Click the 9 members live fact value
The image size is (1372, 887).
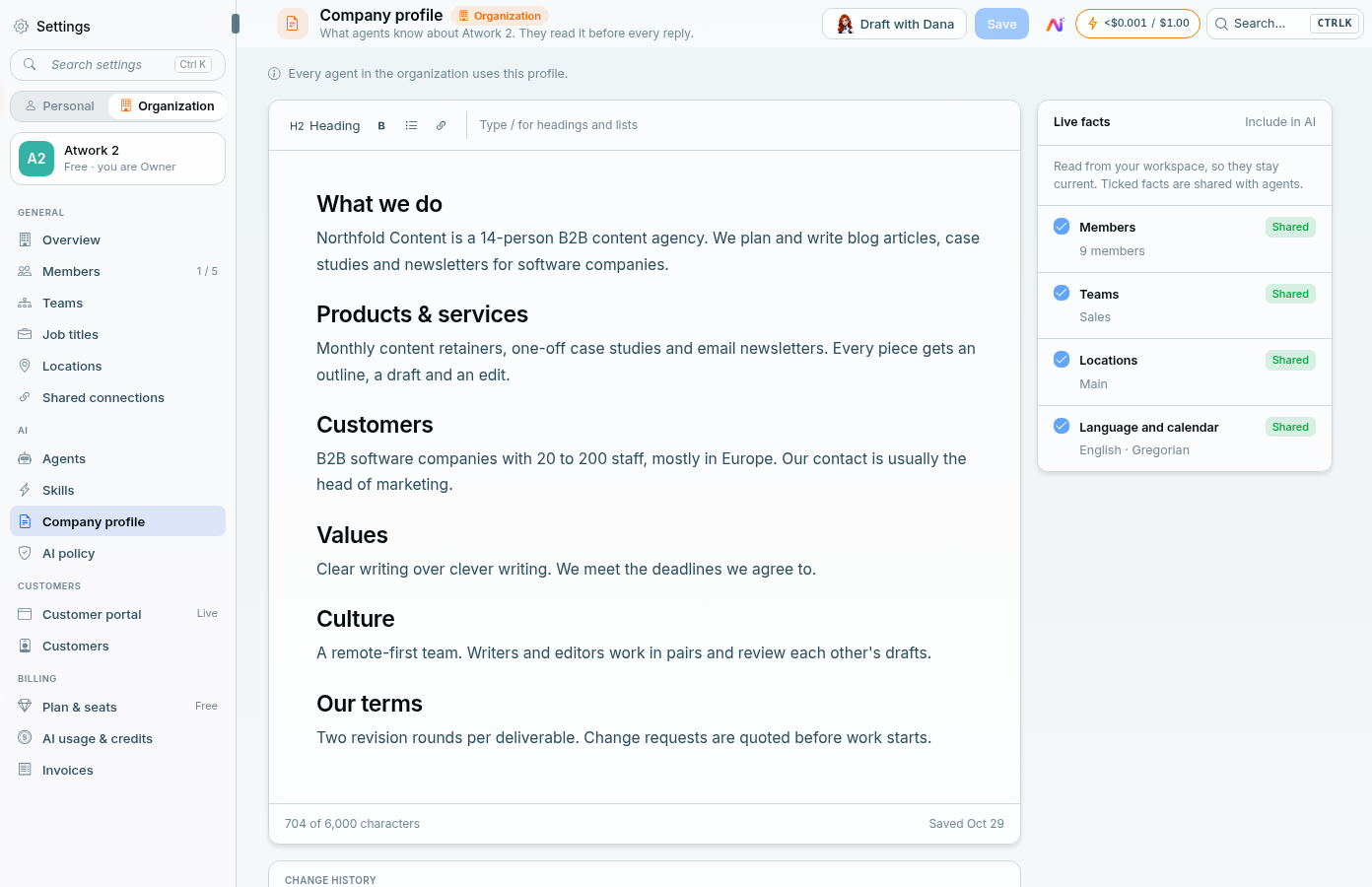pyautogui.click(x=1112, y=251)
